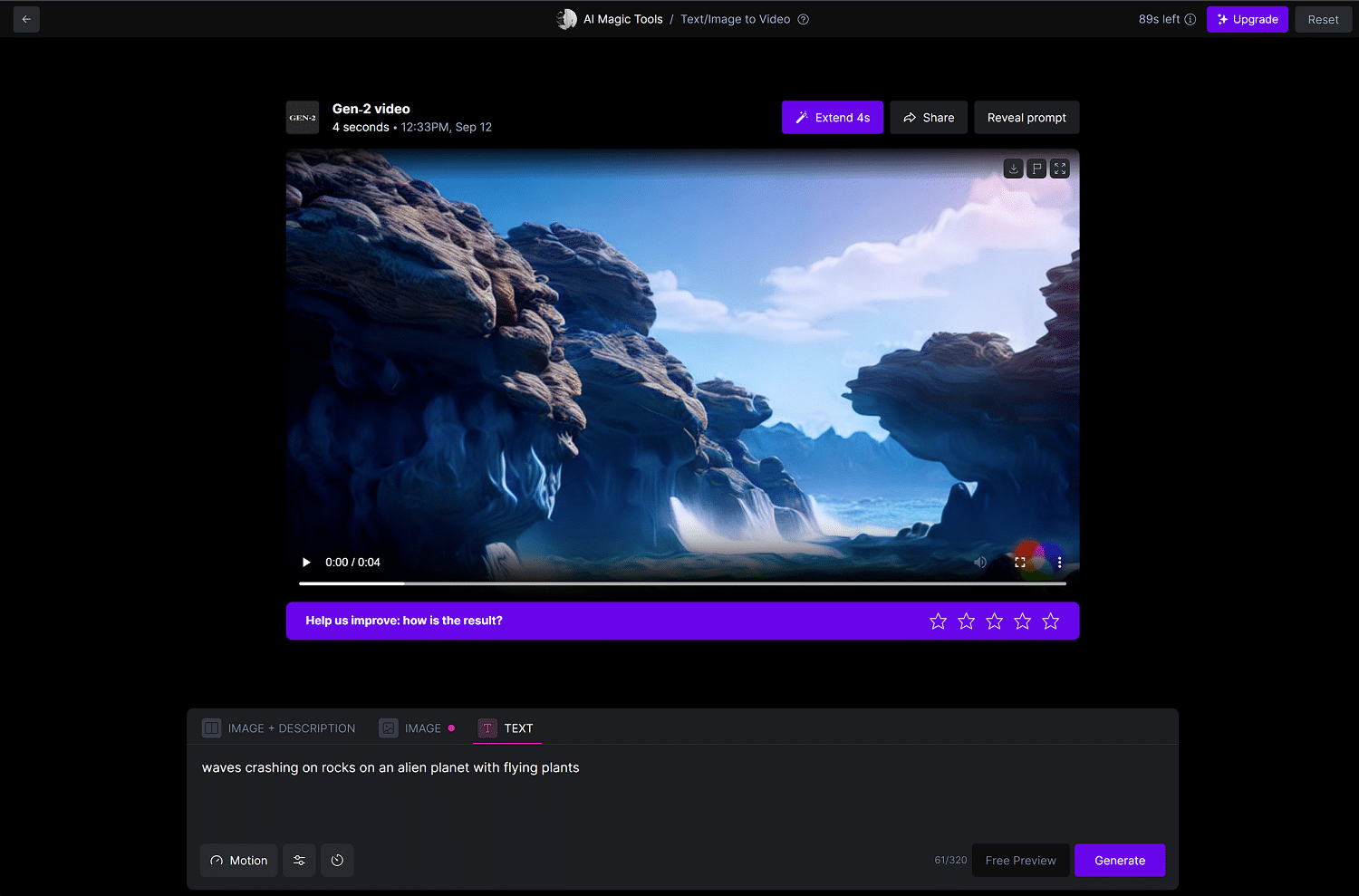
Task: Open the Motion settings control
Action: (x=239, y=861)
